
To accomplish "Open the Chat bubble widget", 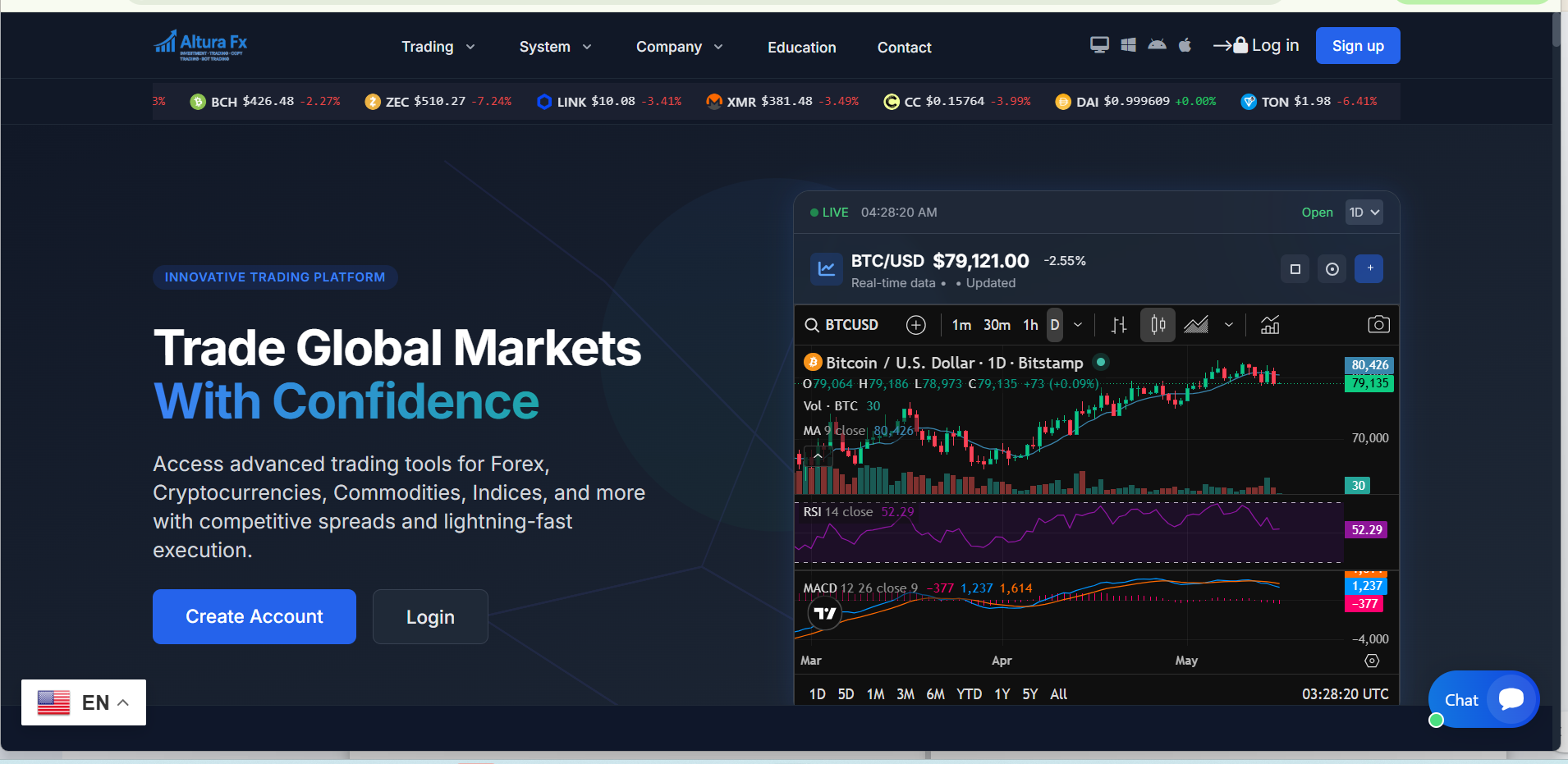I will 1484,699.
